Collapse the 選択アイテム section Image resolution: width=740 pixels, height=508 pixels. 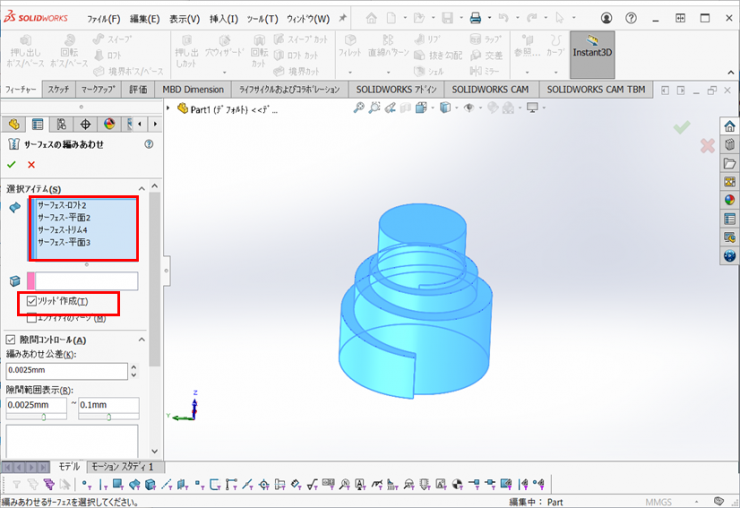[143, 188]
